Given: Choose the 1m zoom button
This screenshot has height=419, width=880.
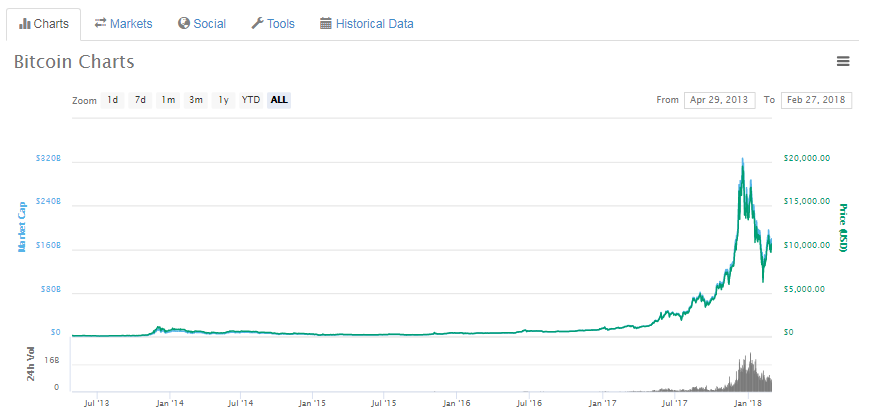Looking at the screenshot, I should coord(168,100).
